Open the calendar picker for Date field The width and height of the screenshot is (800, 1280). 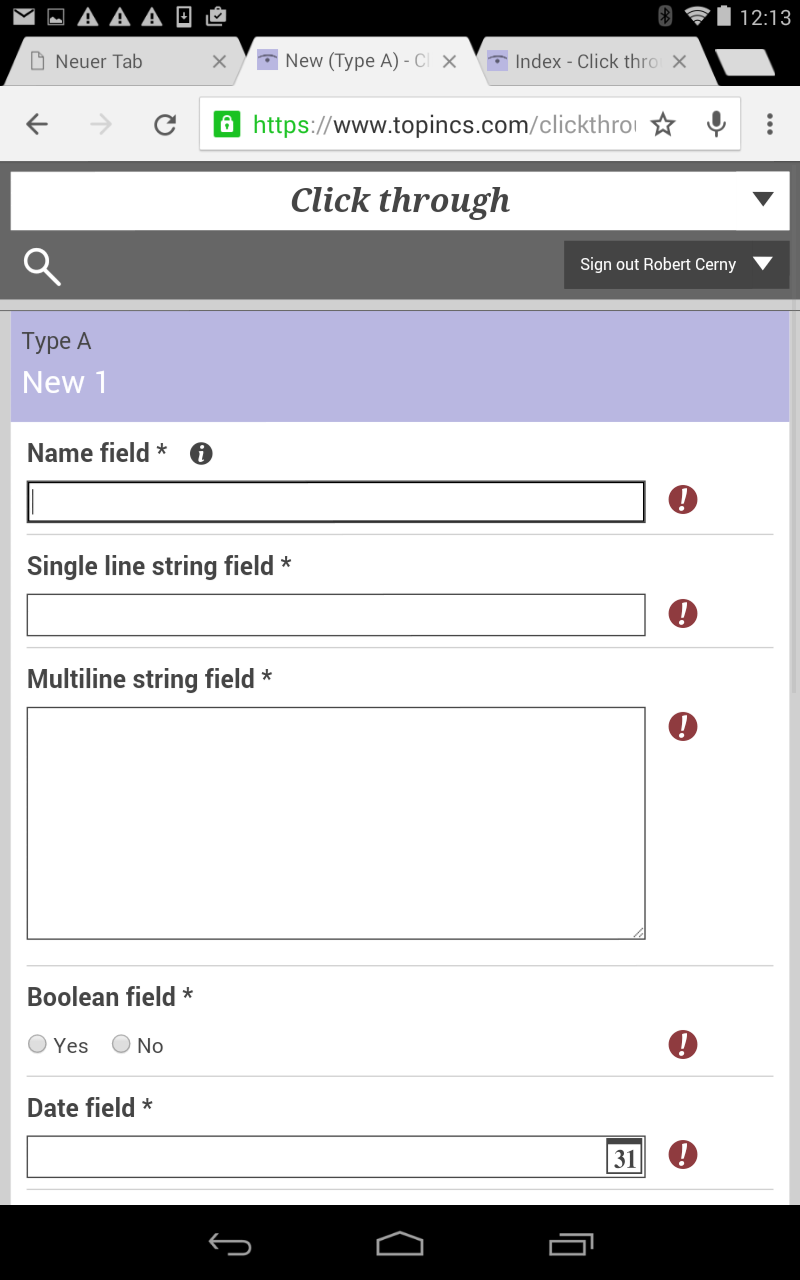pyautogui.click(x=624, y=1156)
